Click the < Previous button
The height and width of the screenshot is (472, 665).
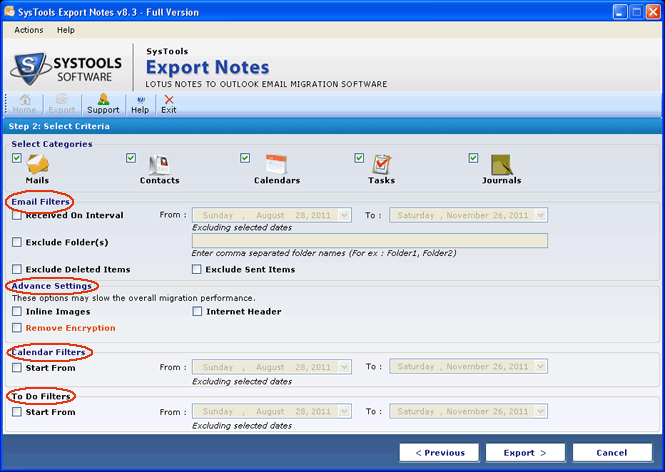tap(439, 453)
